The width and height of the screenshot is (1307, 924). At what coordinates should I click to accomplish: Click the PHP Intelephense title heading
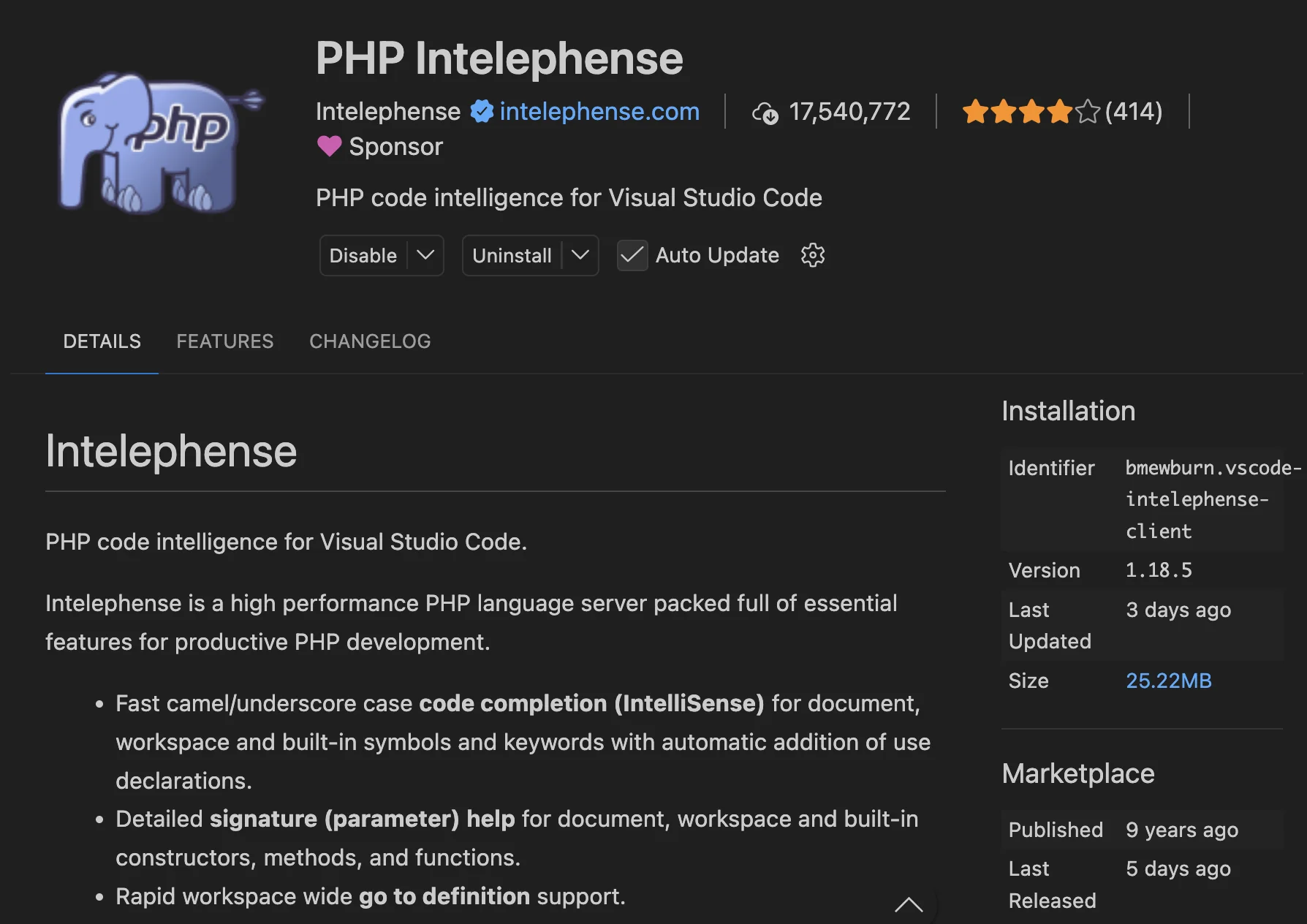coord(499,58)
